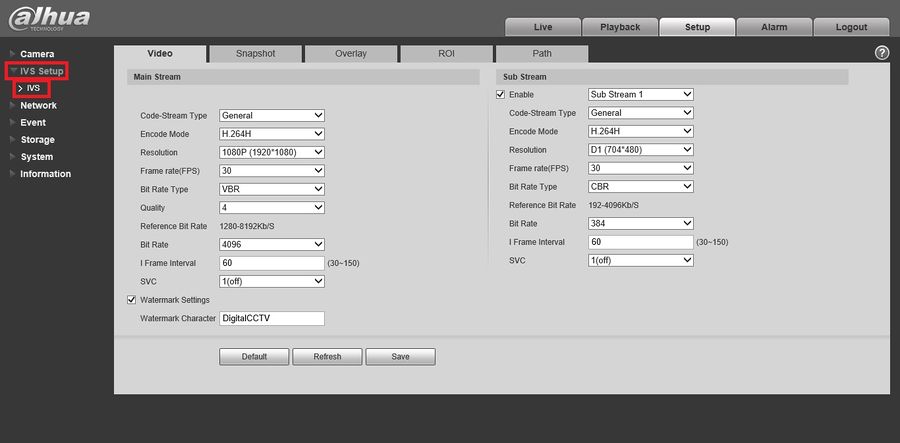Open the help question mark icon
Viewport: 900px width, 443px height.
pyautogui.click(x=882, y=53)
